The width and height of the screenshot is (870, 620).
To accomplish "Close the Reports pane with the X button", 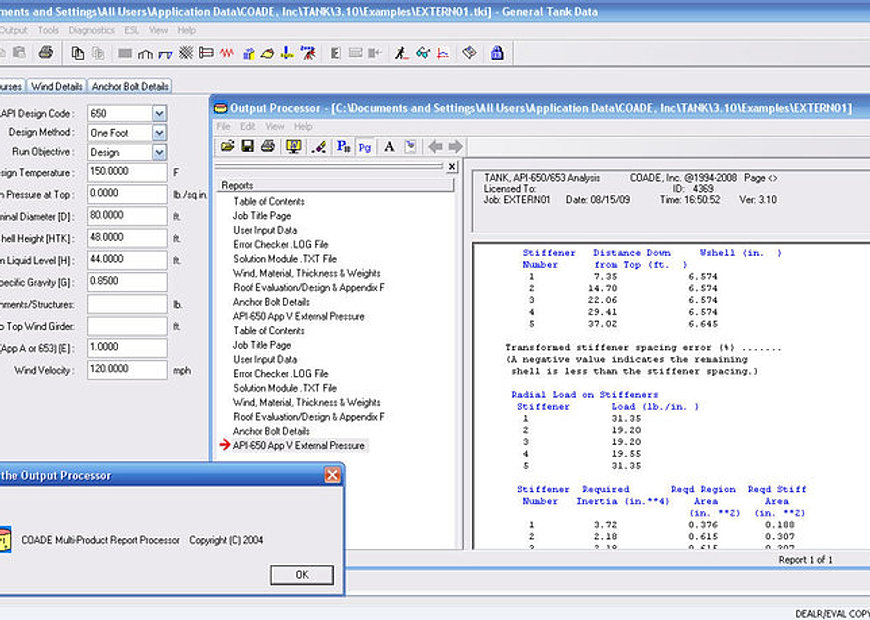I will point(452,167).
